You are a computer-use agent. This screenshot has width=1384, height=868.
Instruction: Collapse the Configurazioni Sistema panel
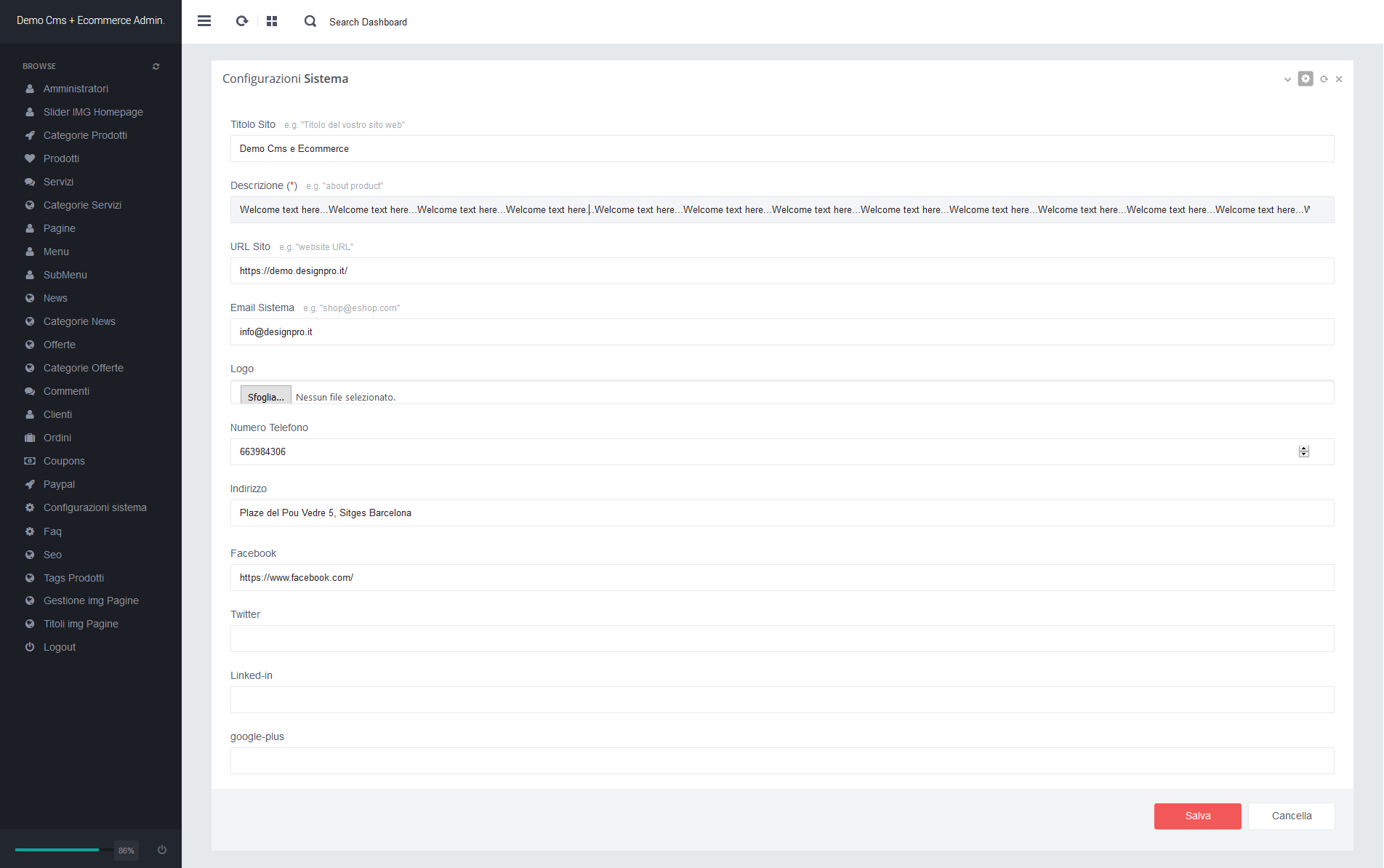coord(1287,79)
